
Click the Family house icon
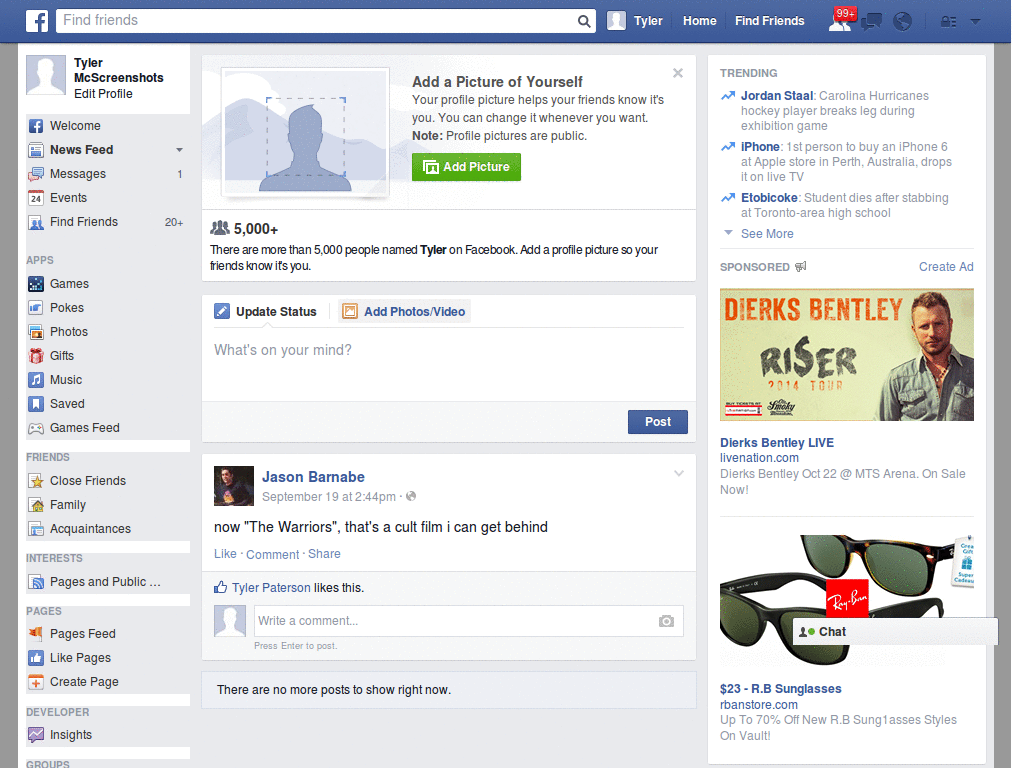pos(36,505)
